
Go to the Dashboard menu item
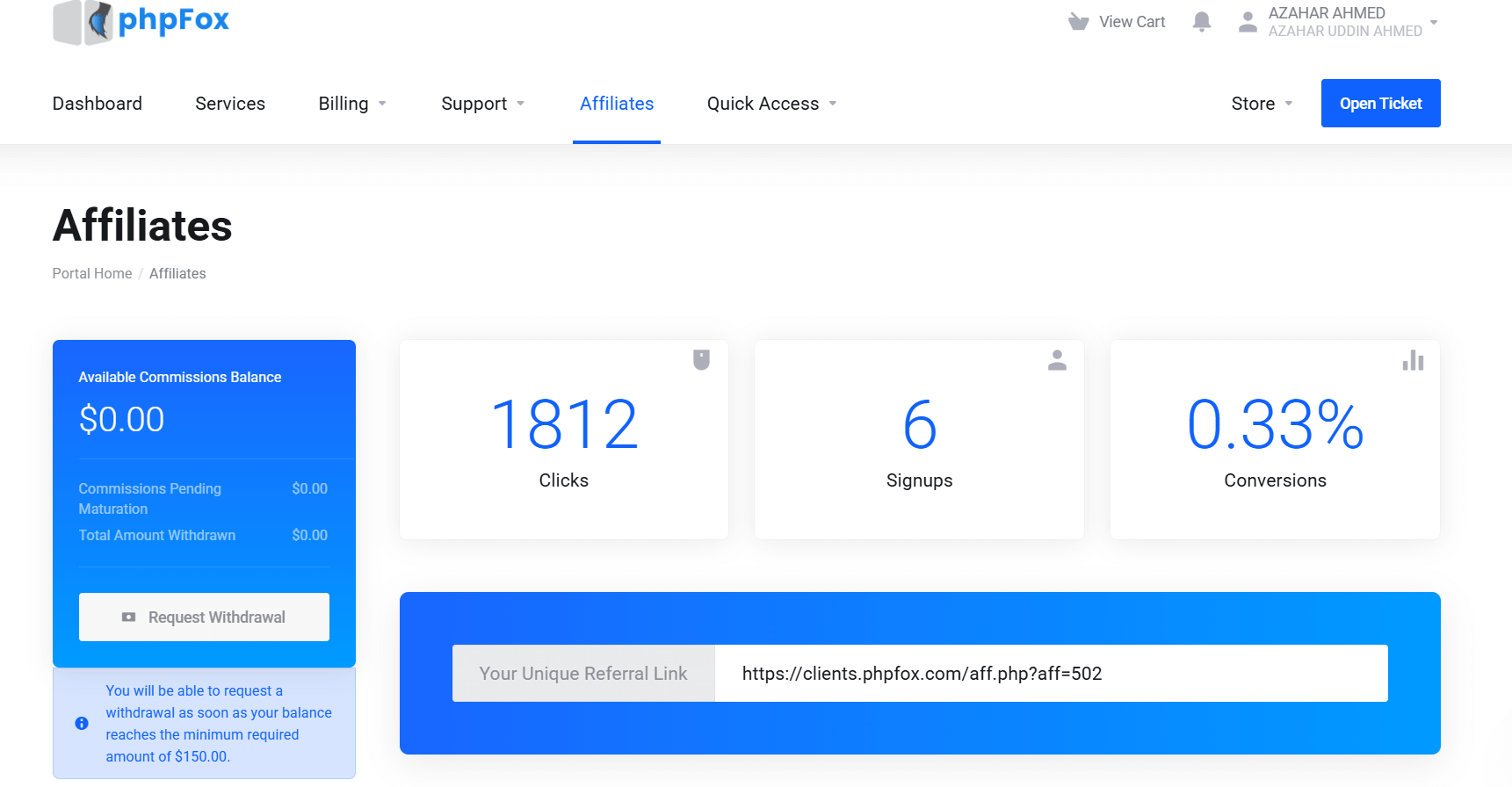[x=98, y=104]
